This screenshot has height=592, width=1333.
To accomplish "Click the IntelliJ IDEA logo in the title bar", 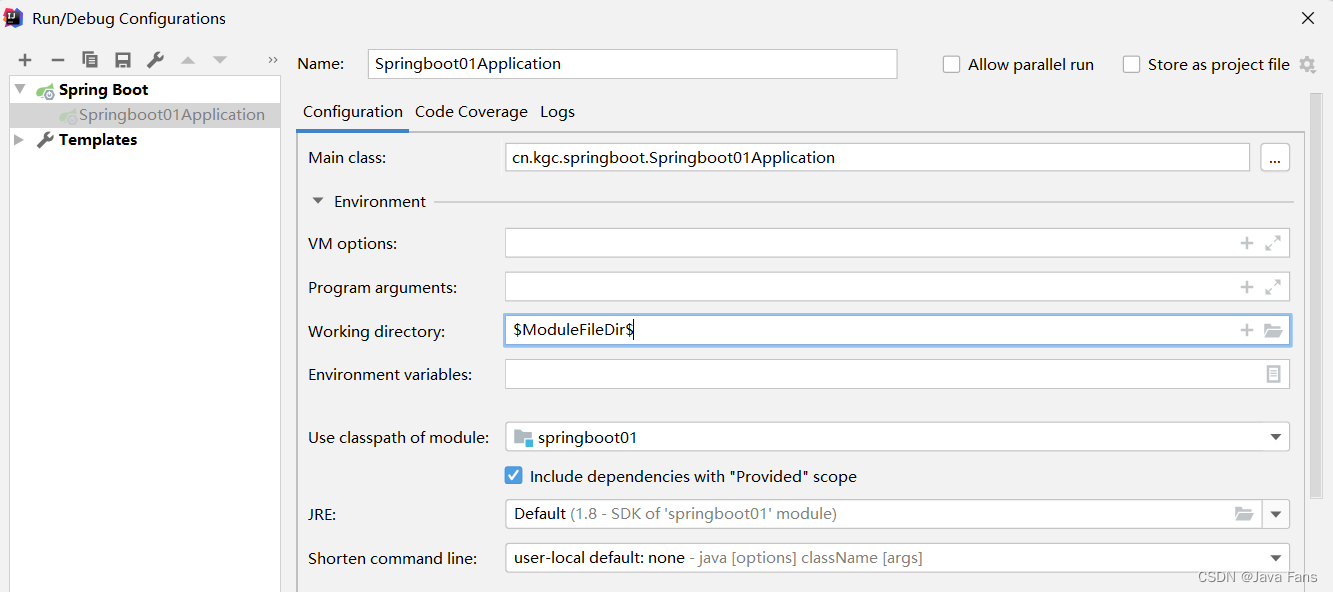I will pyautogui.click(x=14, y=17).
